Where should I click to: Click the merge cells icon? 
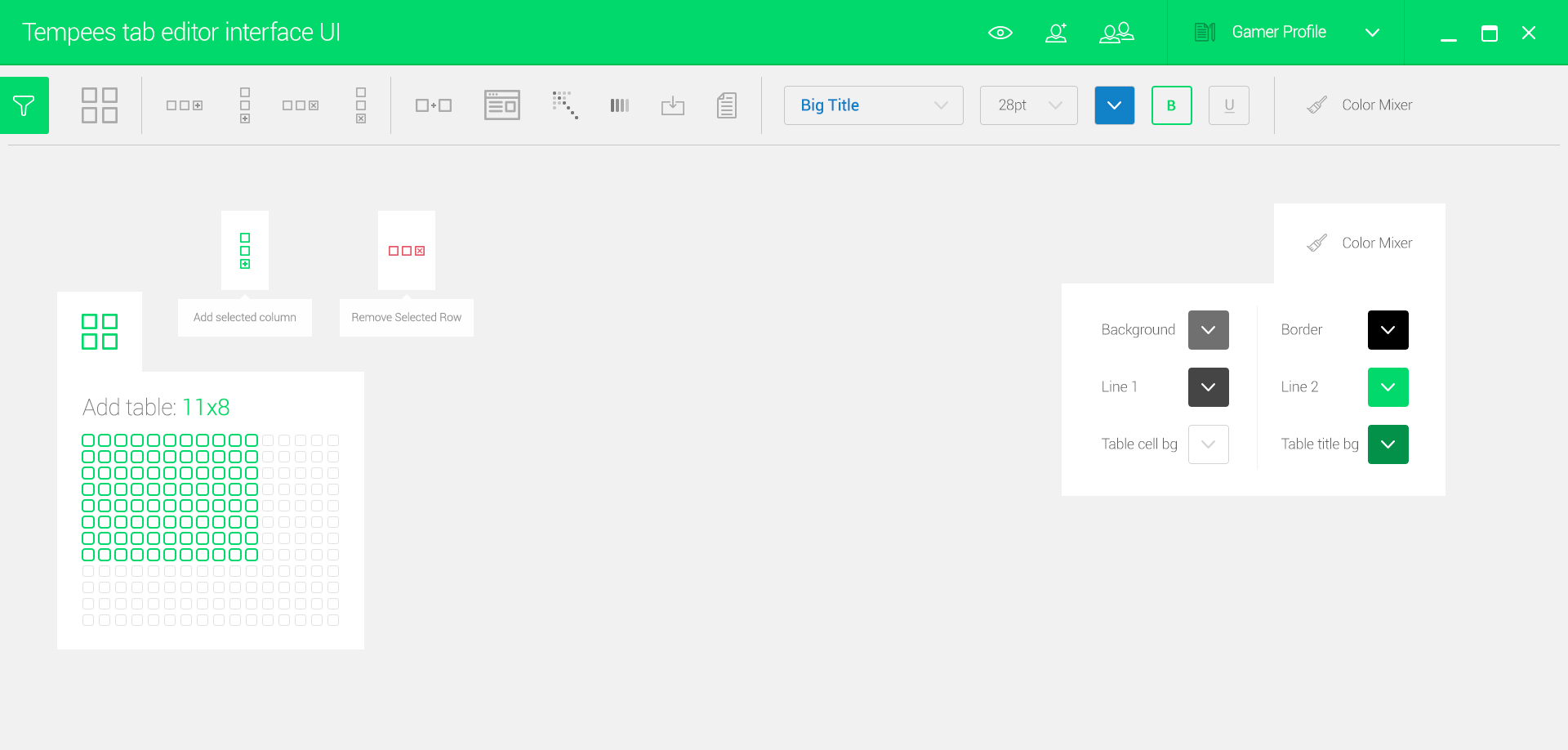point(433,105)
